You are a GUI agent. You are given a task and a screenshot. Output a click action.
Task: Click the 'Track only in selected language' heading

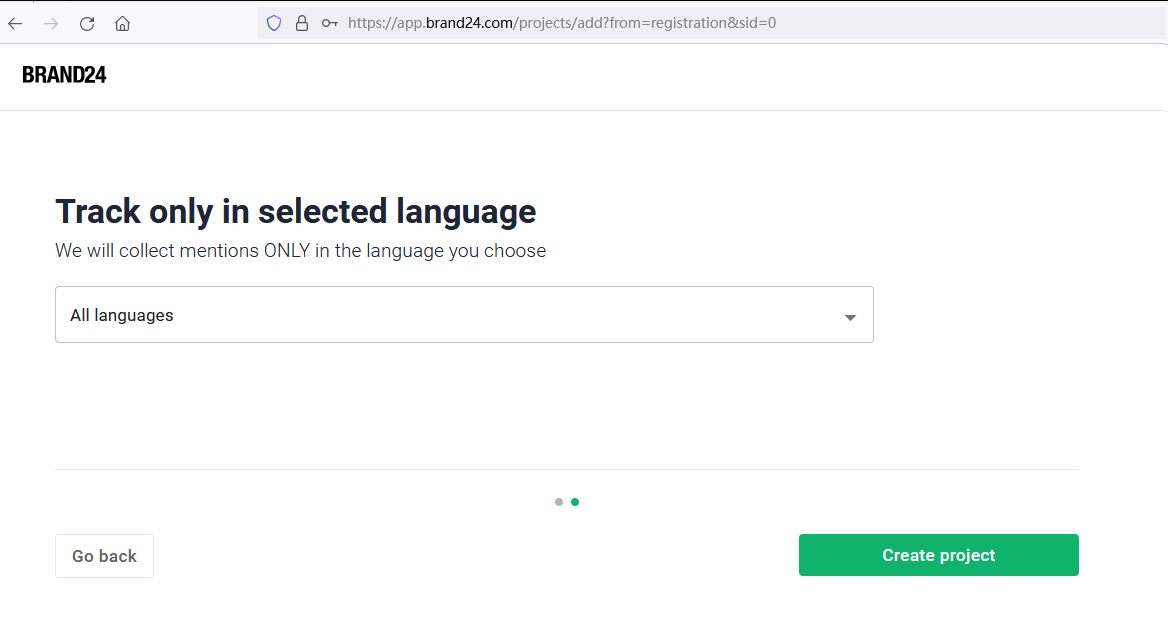pos(296,212)
